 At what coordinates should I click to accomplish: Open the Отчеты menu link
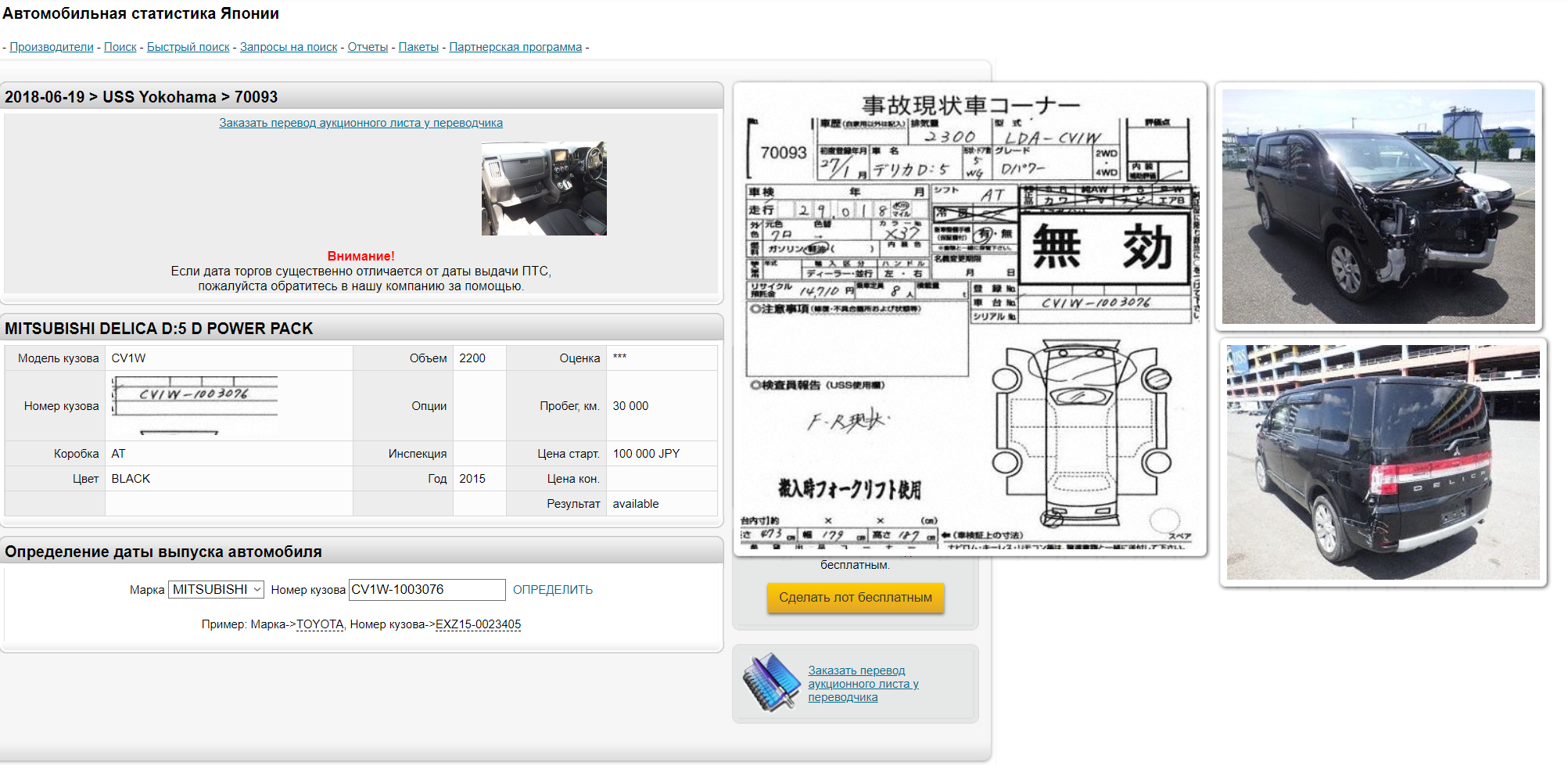[368, 47]
